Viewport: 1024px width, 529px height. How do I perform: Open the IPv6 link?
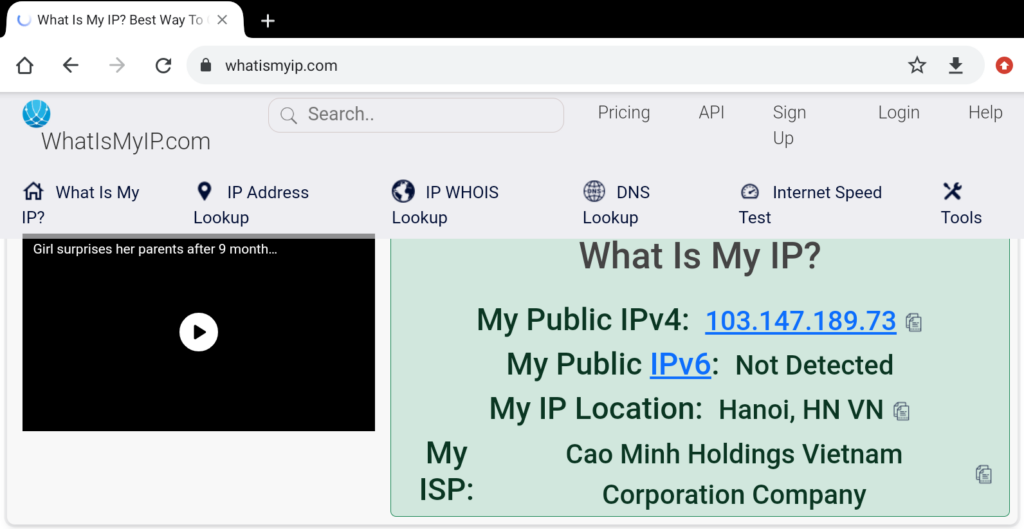680,364
